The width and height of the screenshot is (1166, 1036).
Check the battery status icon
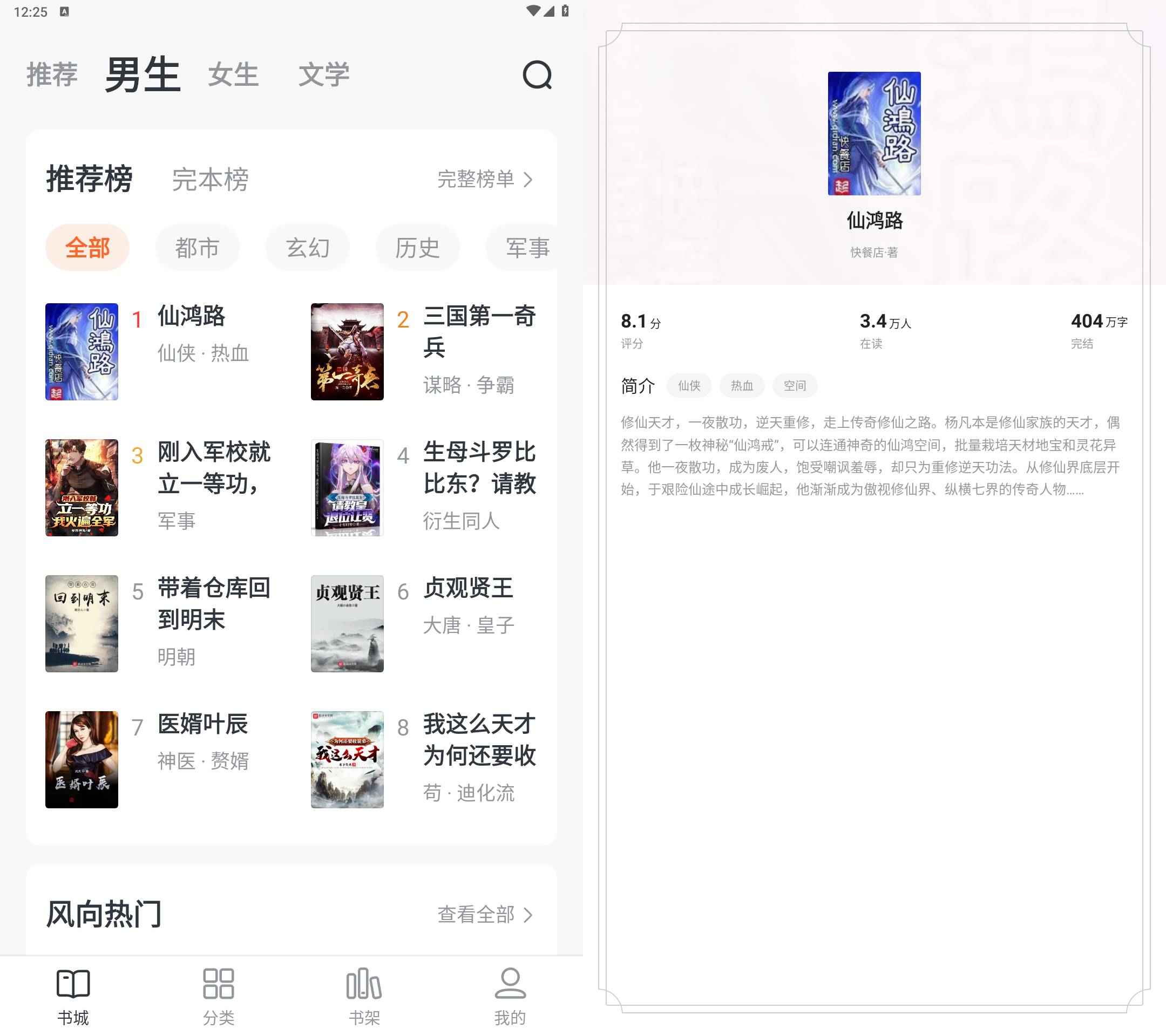tap(565, 11)
